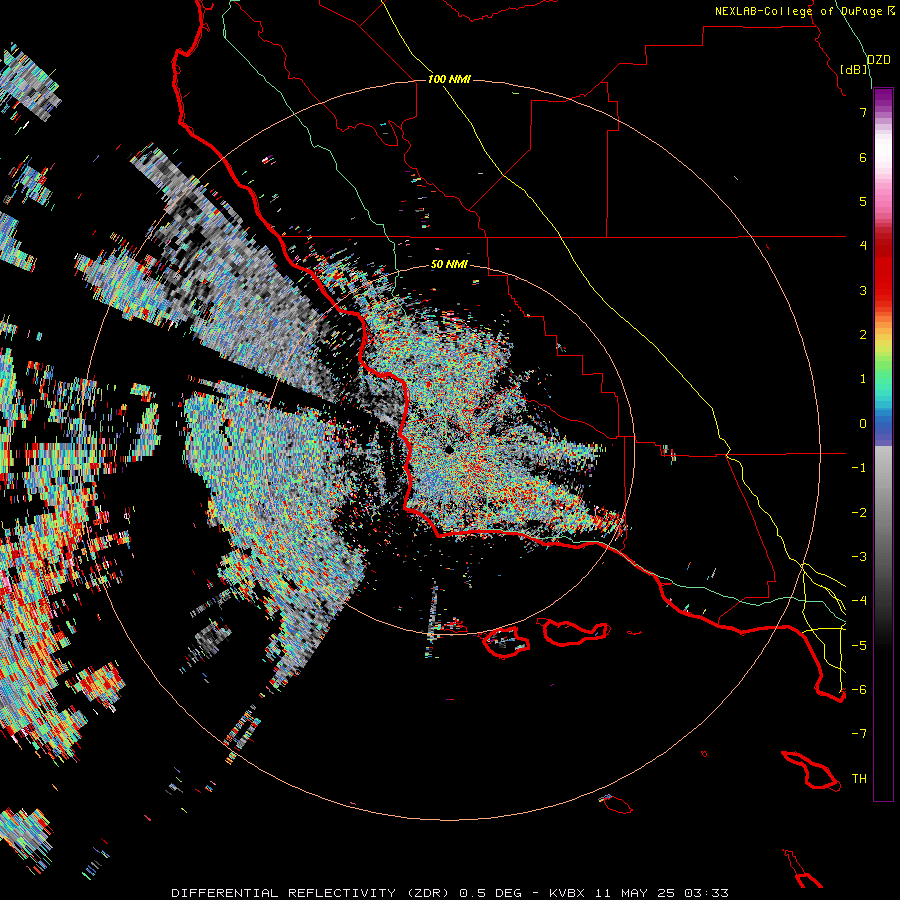This screenshot has width=900, height=900.
Task: Click the -7 value on the color scale
Action: click(859, 734)
